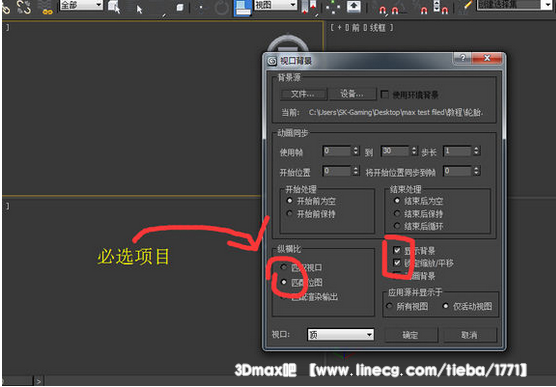
Task: Close the 视口背景 dialog with the red X
Action: [x=487, y=58]
